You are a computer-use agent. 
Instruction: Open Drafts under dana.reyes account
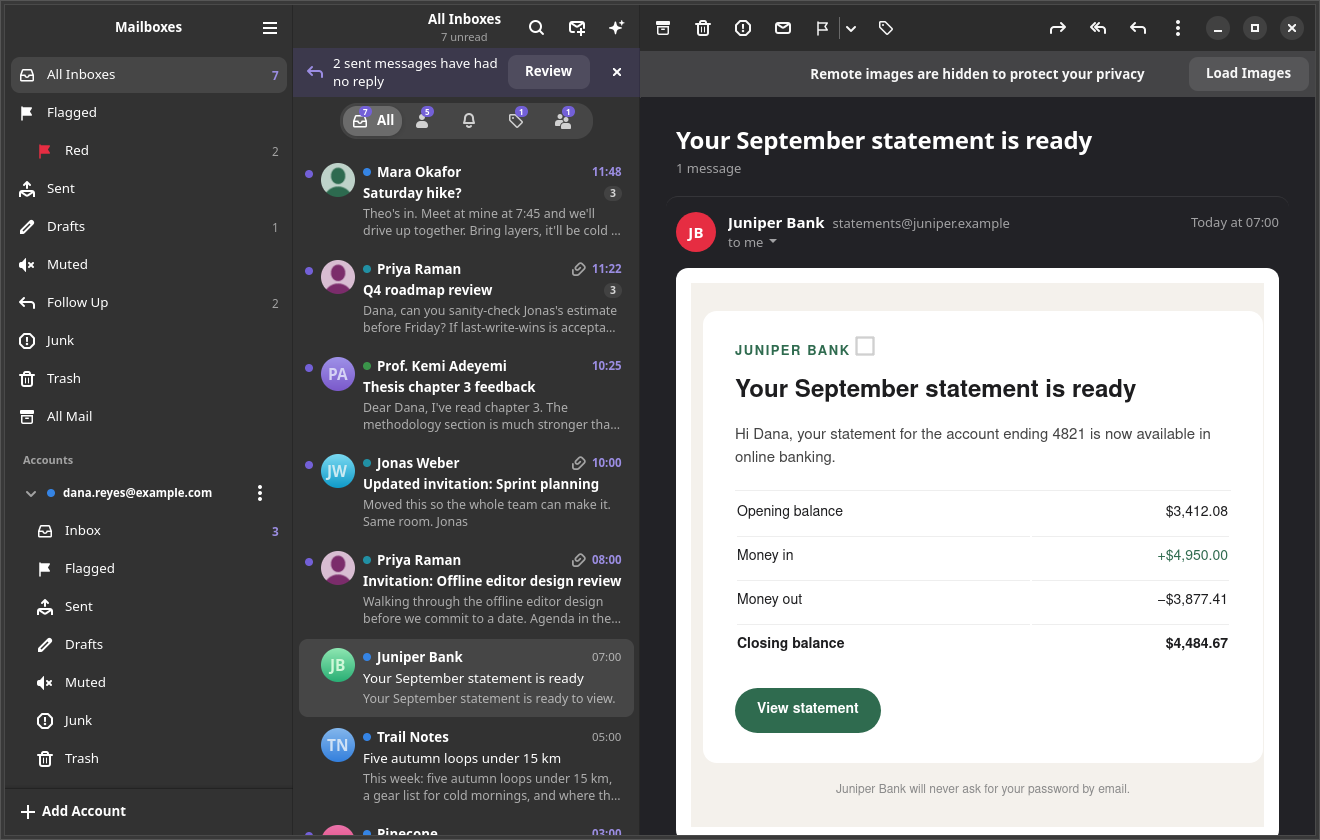149,645
